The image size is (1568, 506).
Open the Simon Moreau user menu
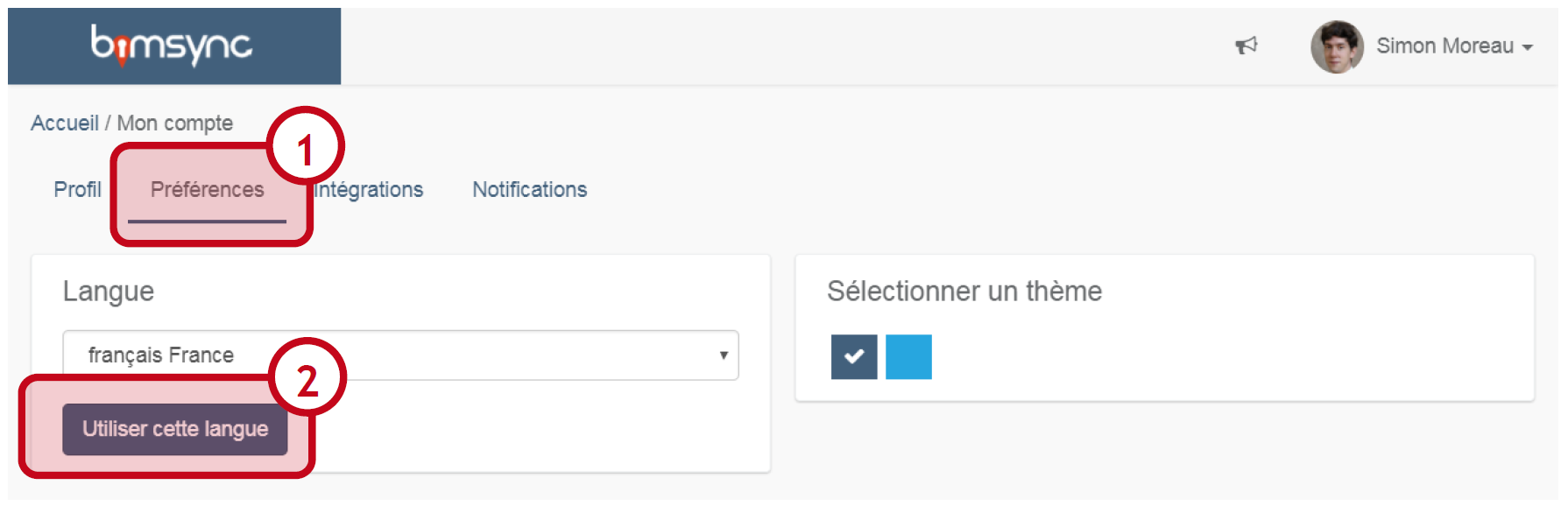point(1444,46)
